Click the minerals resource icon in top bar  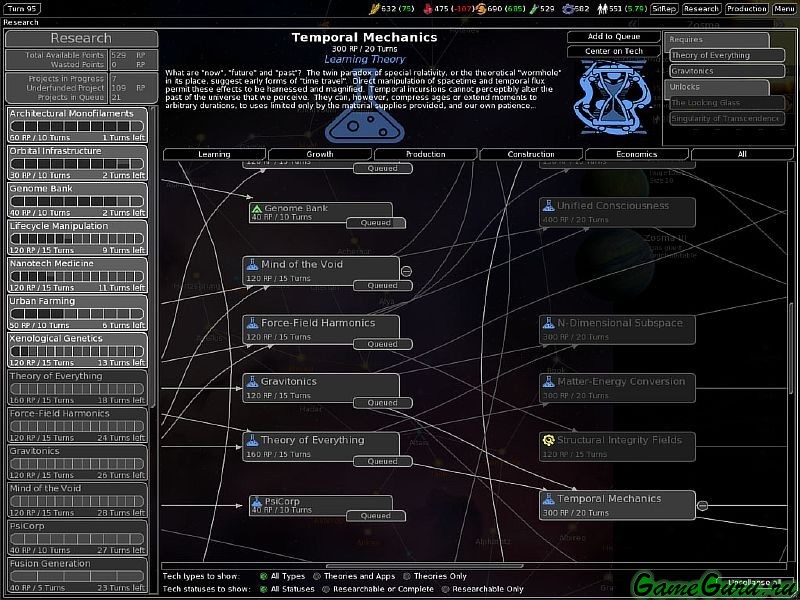pyautogui.click(x=428, y=9)
